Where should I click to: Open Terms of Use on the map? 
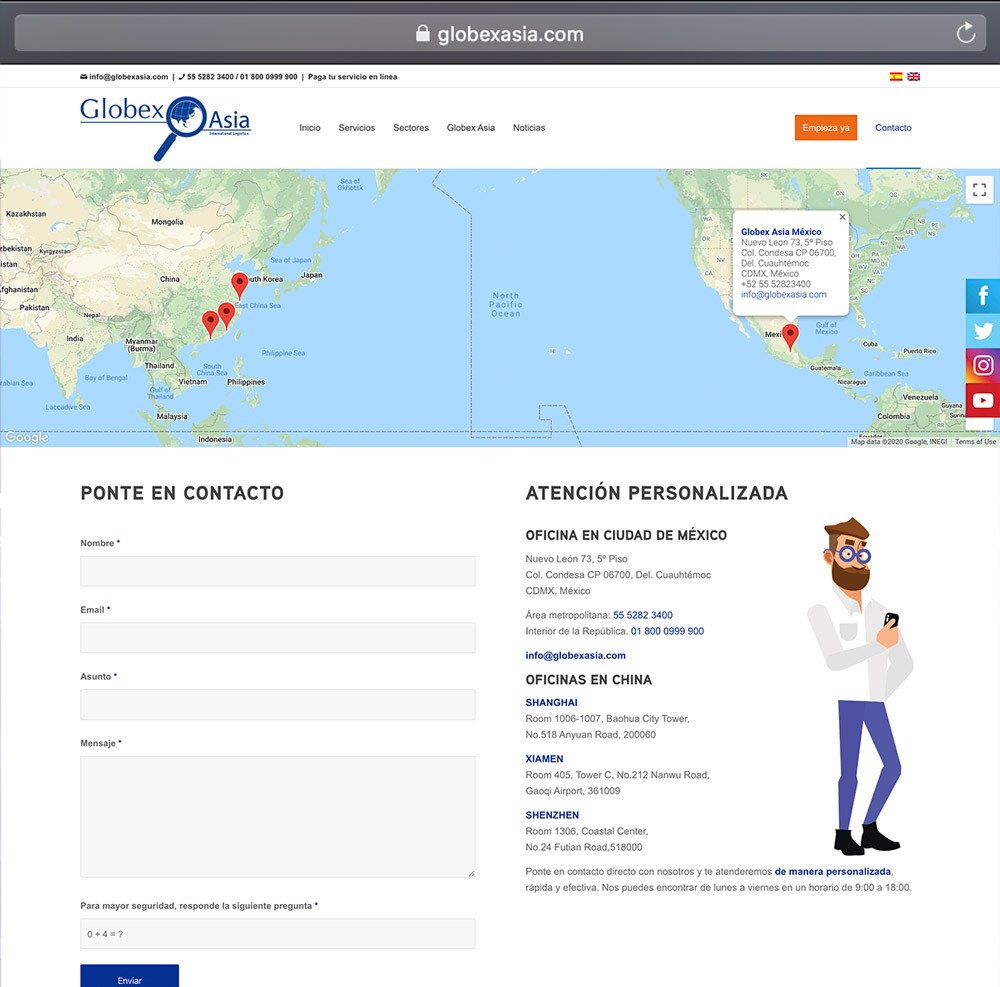pyautogui.click(x=975, y=441)
